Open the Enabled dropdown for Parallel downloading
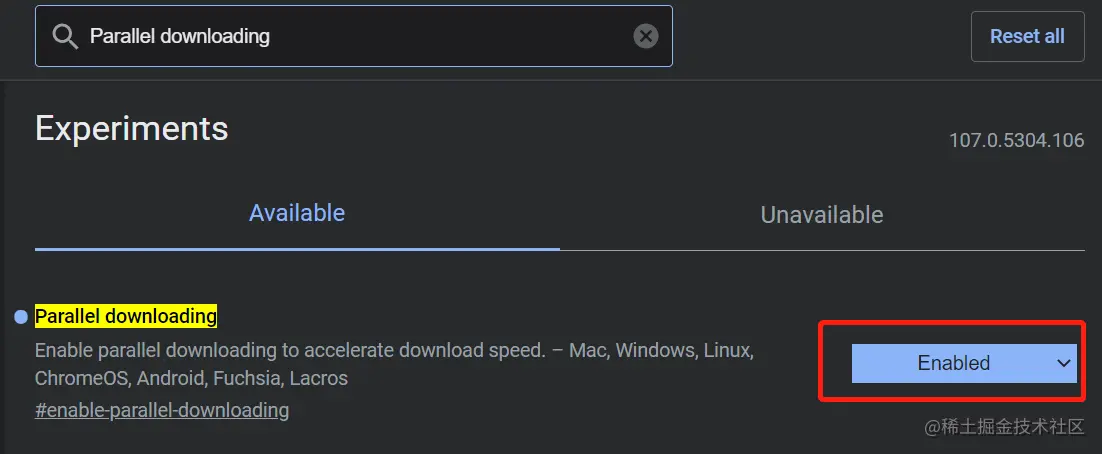 click(963, 364)
